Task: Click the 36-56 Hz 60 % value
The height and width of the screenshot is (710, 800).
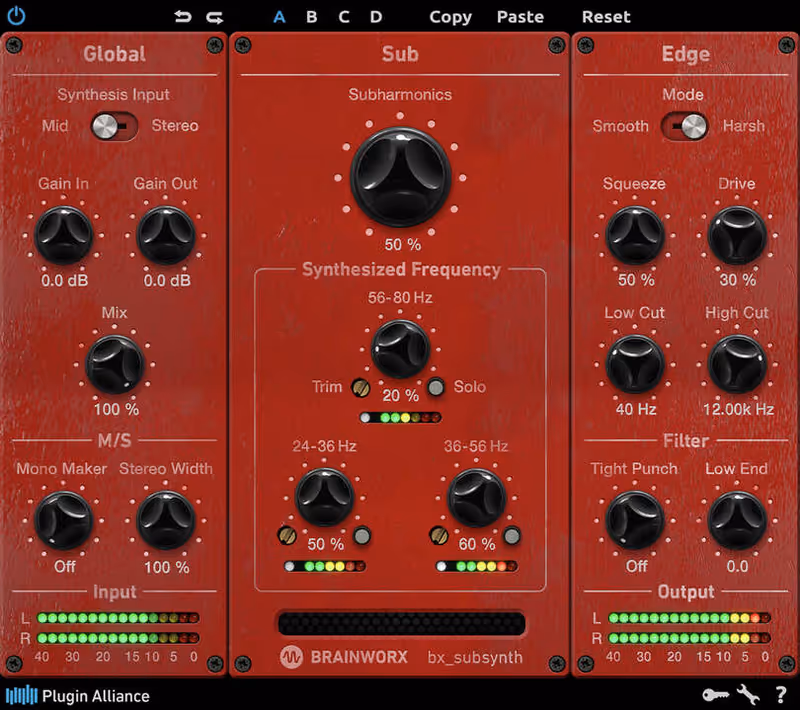Action: pos(477,544)
